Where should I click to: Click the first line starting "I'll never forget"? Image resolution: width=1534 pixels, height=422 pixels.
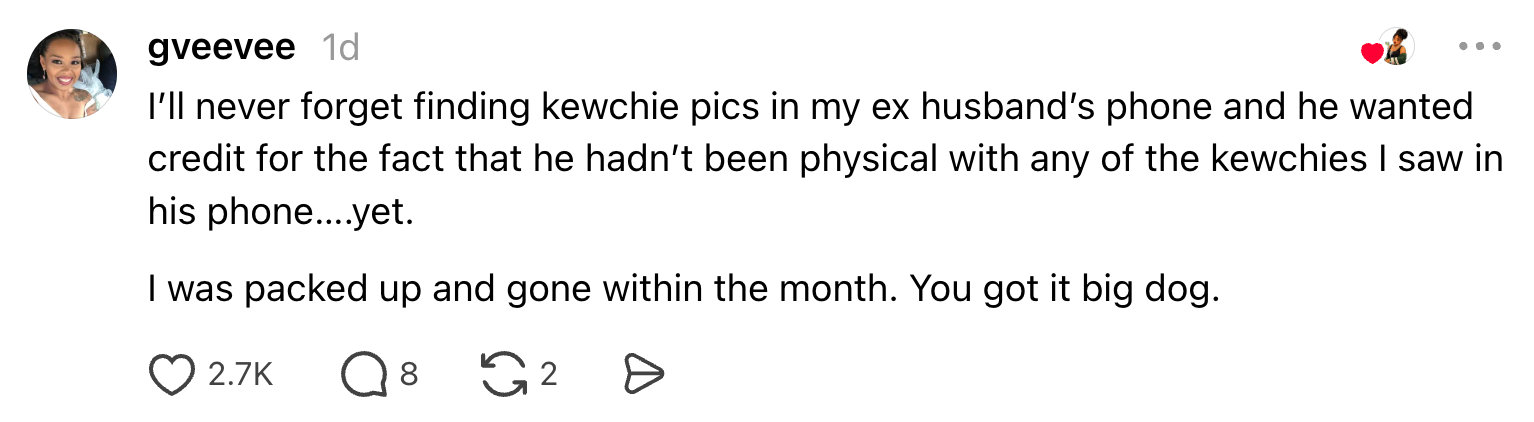coord(810,106)
